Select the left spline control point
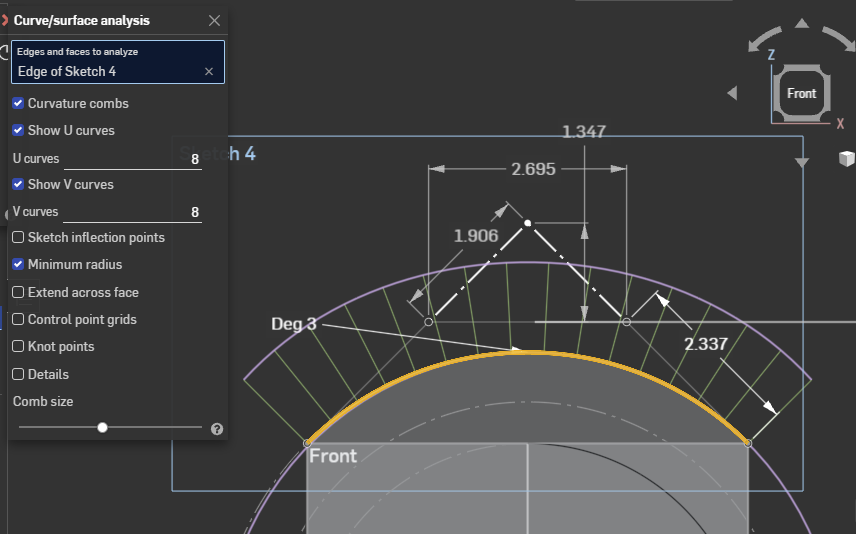 point(429,322)
